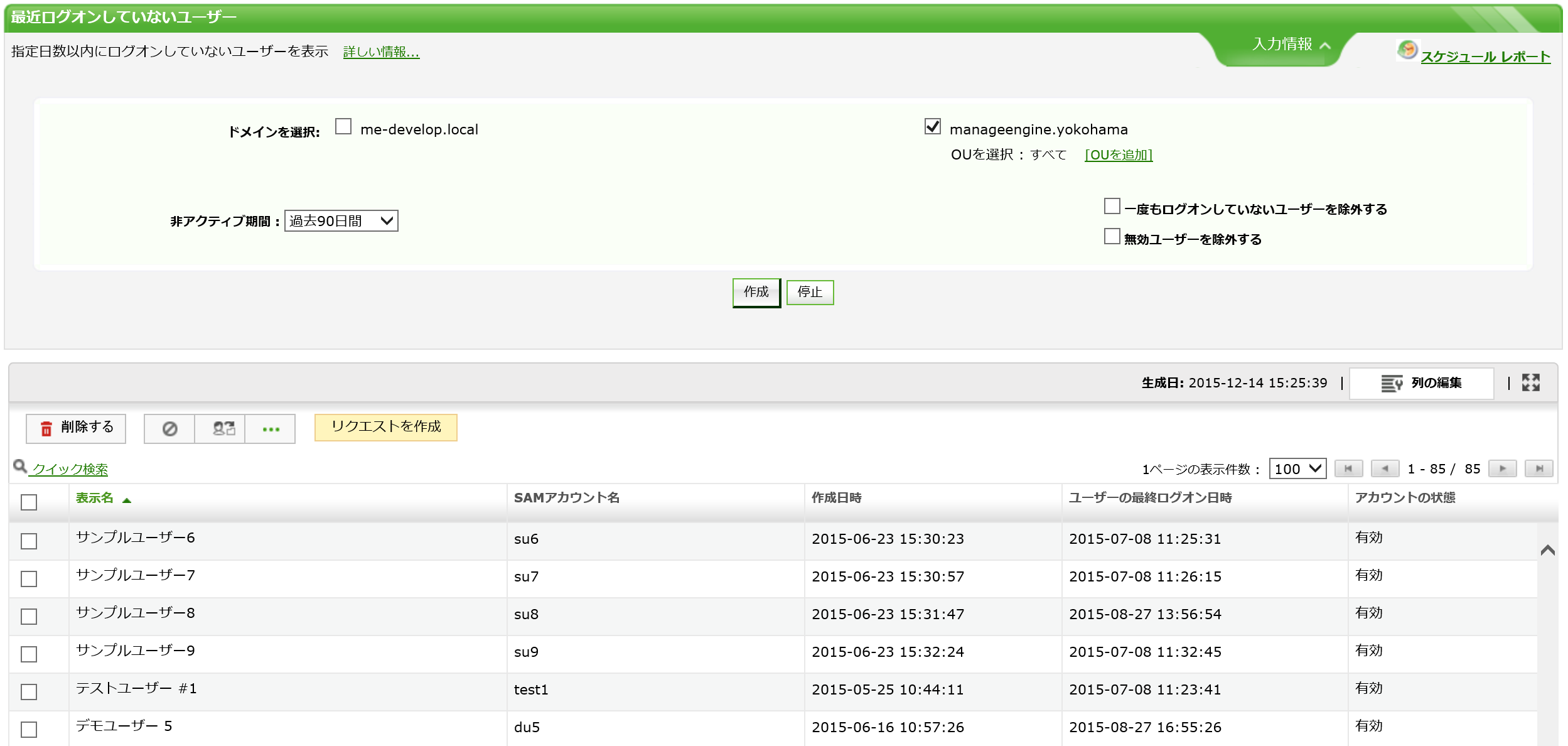
Task: Jump to the last results page
Action: click(1538, 468)
